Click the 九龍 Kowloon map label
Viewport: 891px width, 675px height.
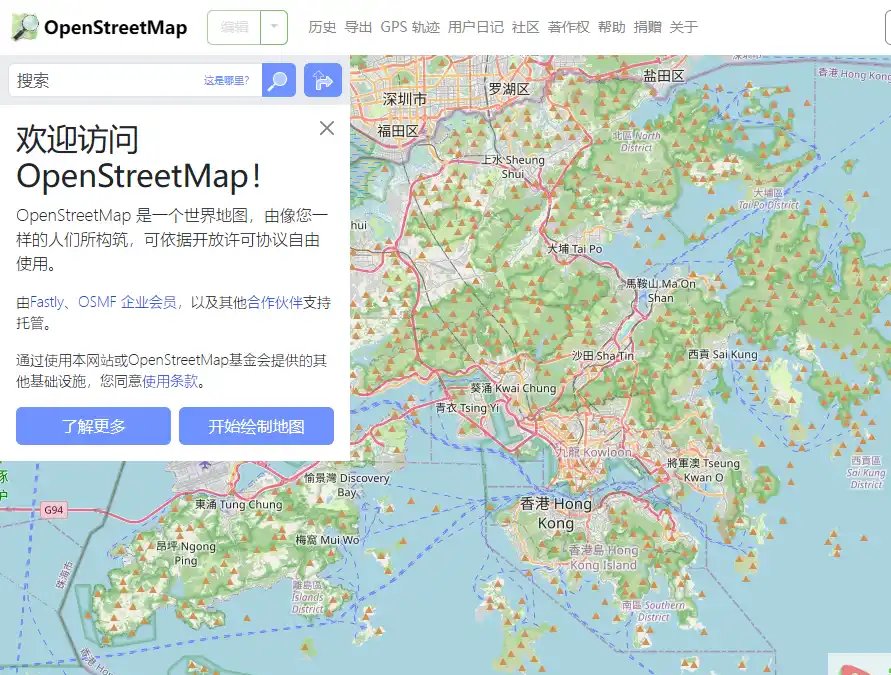(594, 452)
